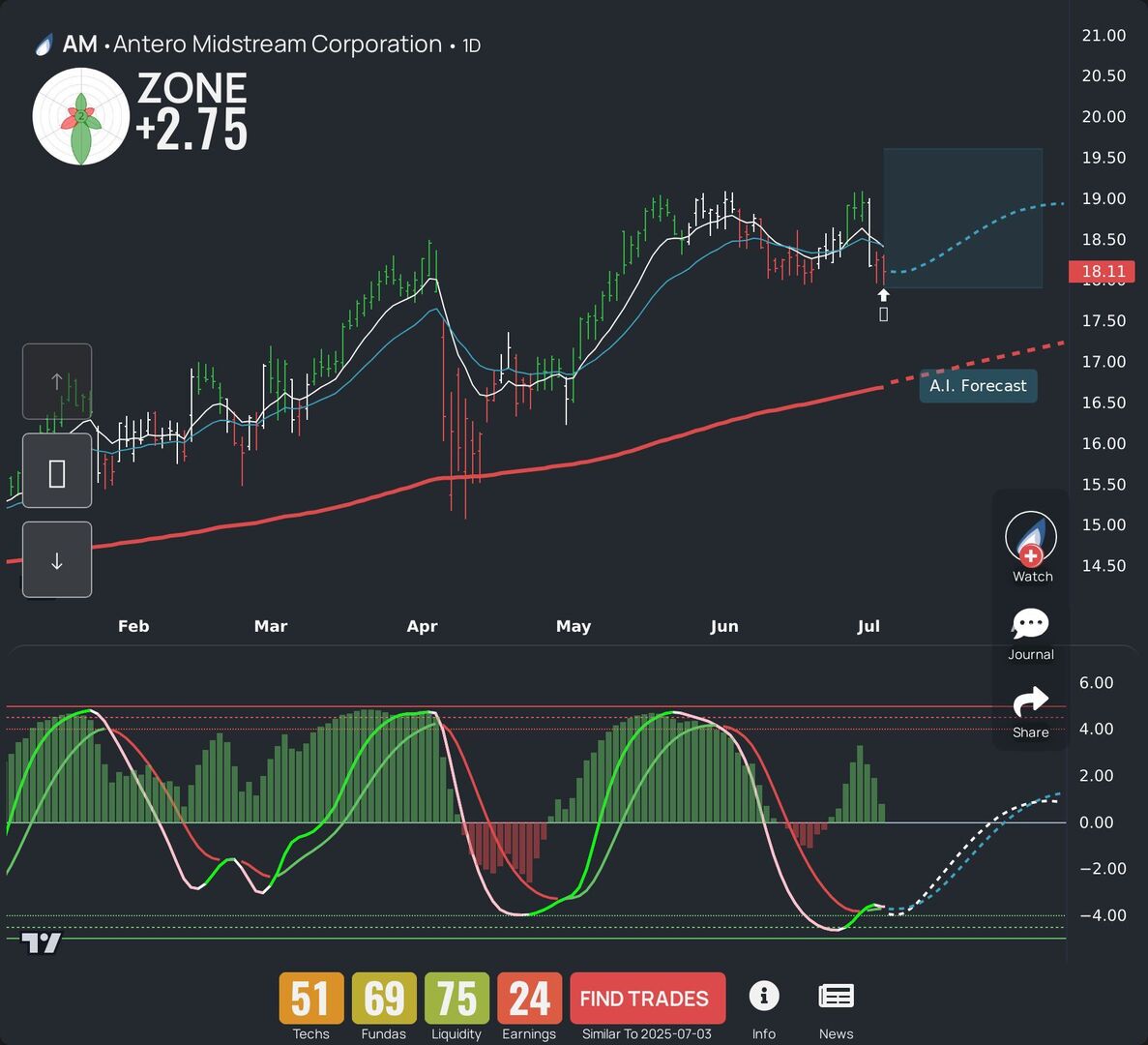Screen dimensions: 1148x1045
Task: Click the 0.00 oscillator axis label
Action: point(1096,822)
